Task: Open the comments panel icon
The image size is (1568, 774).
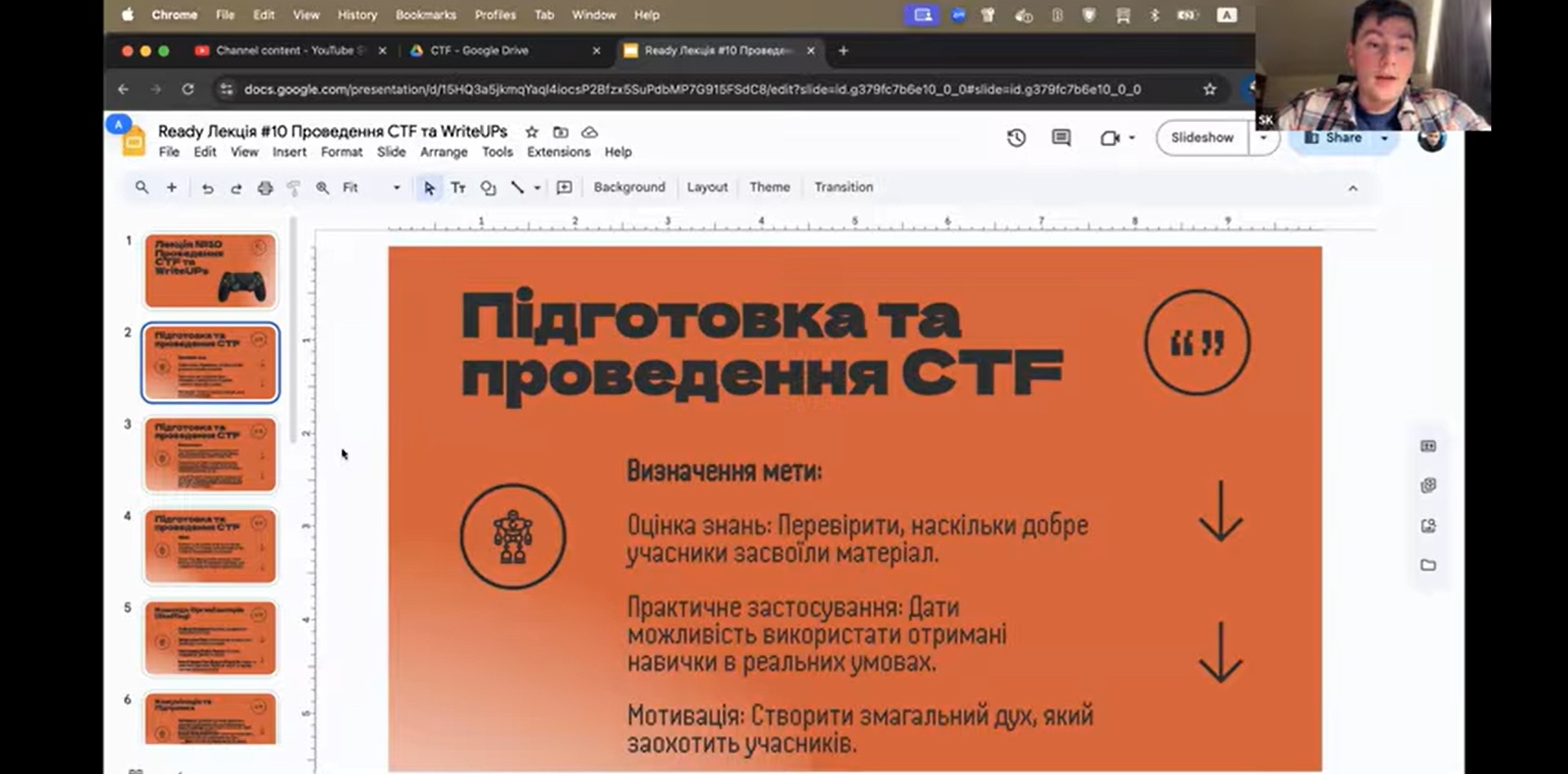Action: 1061,138
